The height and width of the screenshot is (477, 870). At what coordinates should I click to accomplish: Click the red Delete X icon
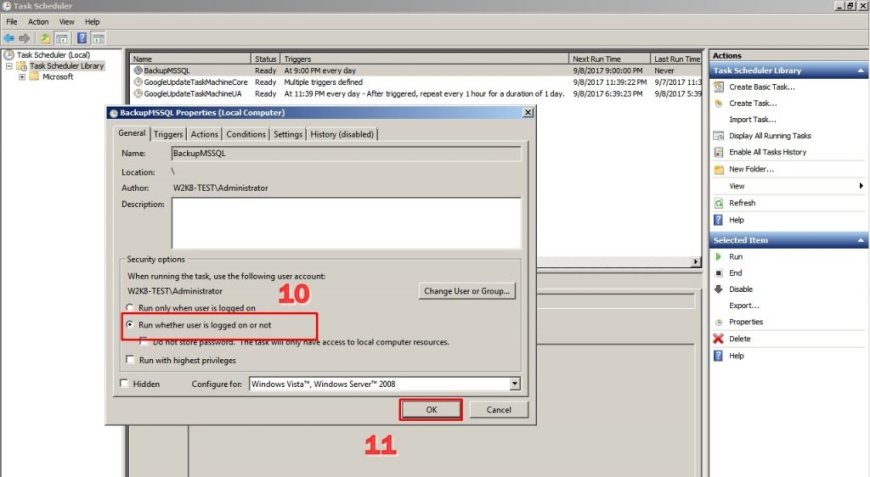(719, 339)
